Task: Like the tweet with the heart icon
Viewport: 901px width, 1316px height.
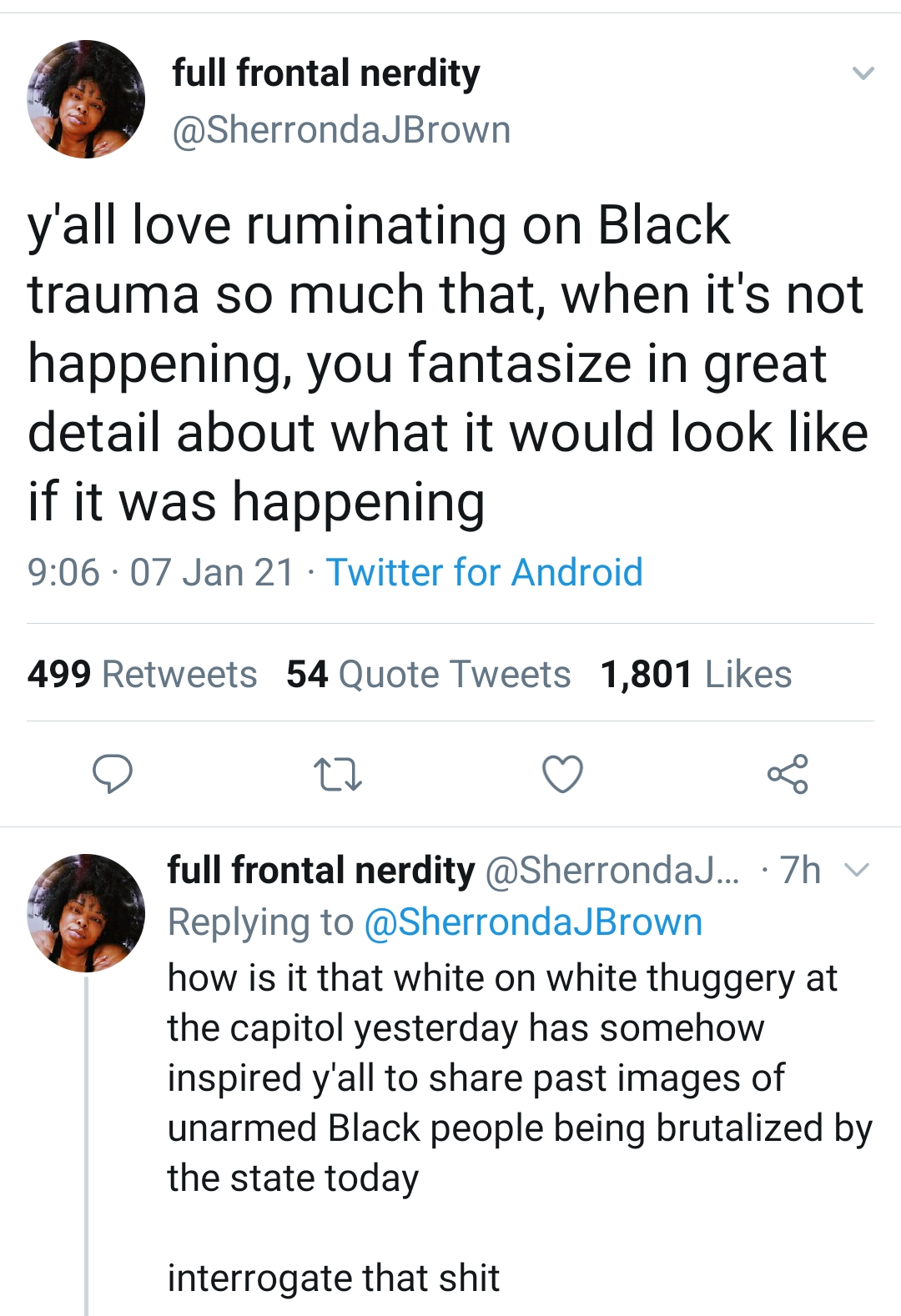Action: [x=562, y=773]
